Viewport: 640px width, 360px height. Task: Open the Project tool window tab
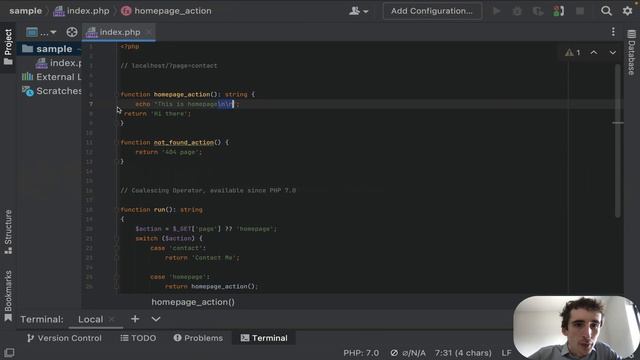[8, 47]
